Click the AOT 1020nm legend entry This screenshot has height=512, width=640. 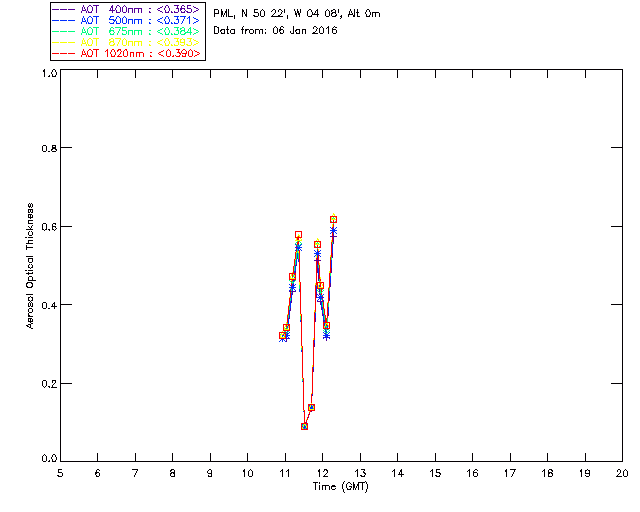point(126,53)
